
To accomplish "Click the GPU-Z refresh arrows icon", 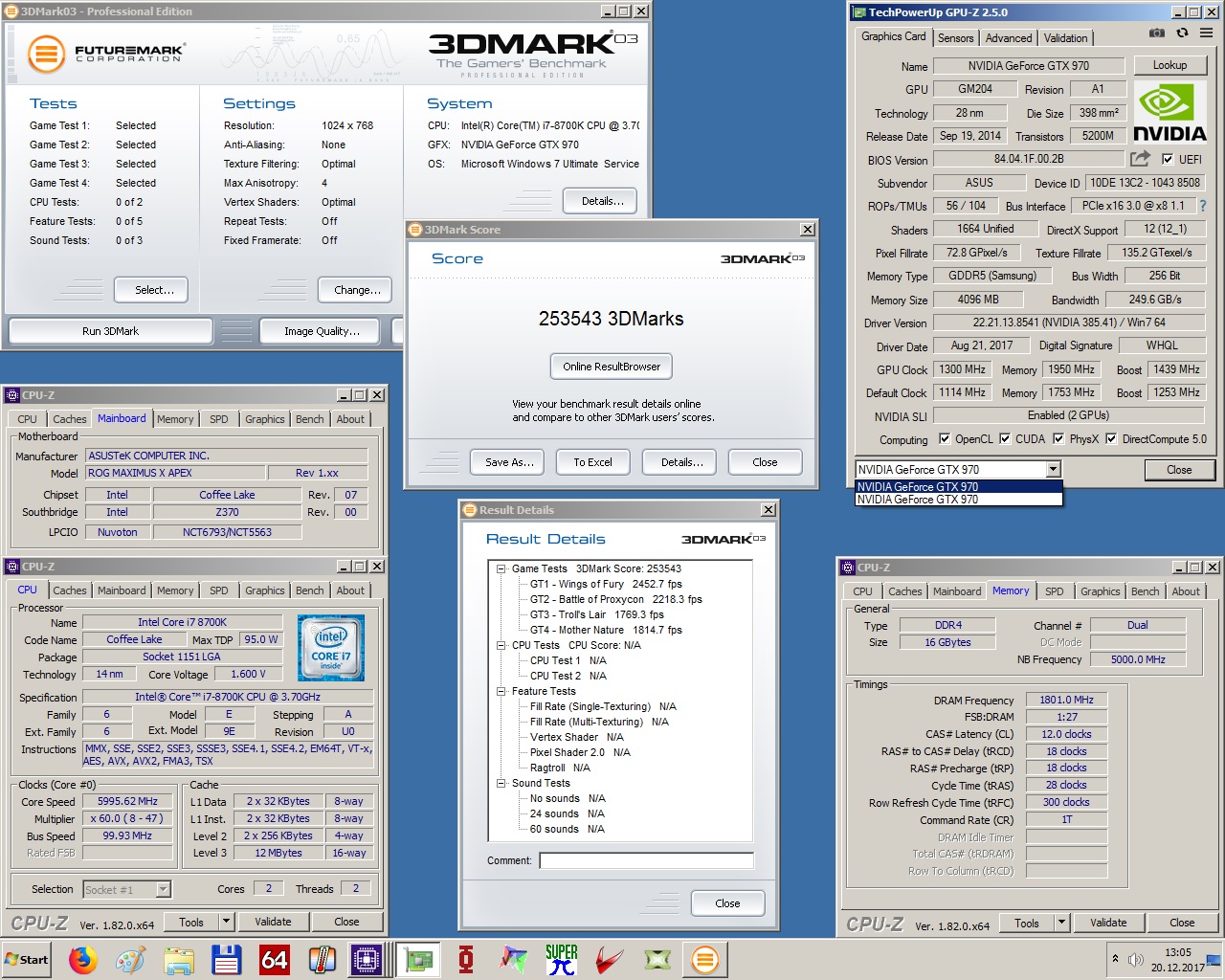I will pyautogui.click(x=1182, y=33).
